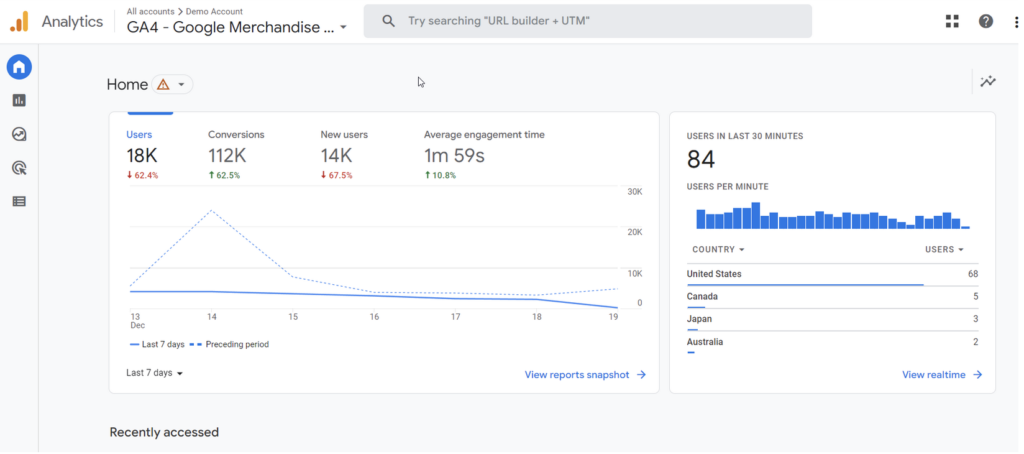Click the Japan country row
Screen dimensions: 1024x454
coord(833,320)
